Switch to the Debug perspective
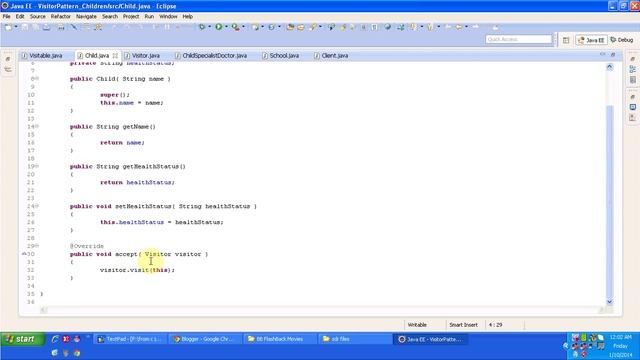640x360 pixels. [x=622, y=40]
